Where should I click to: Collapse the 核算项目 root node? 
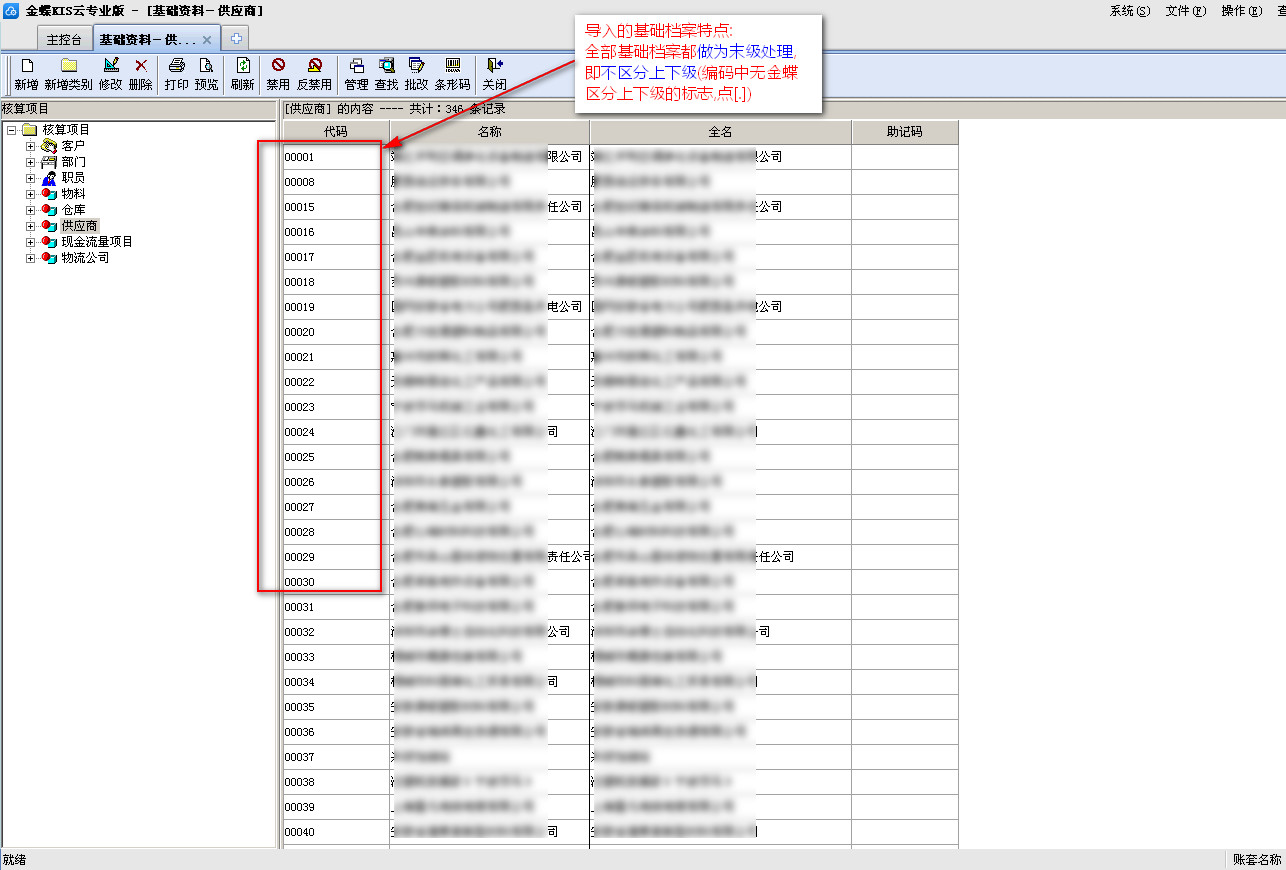pyautogui.click(x=11, y=130)
